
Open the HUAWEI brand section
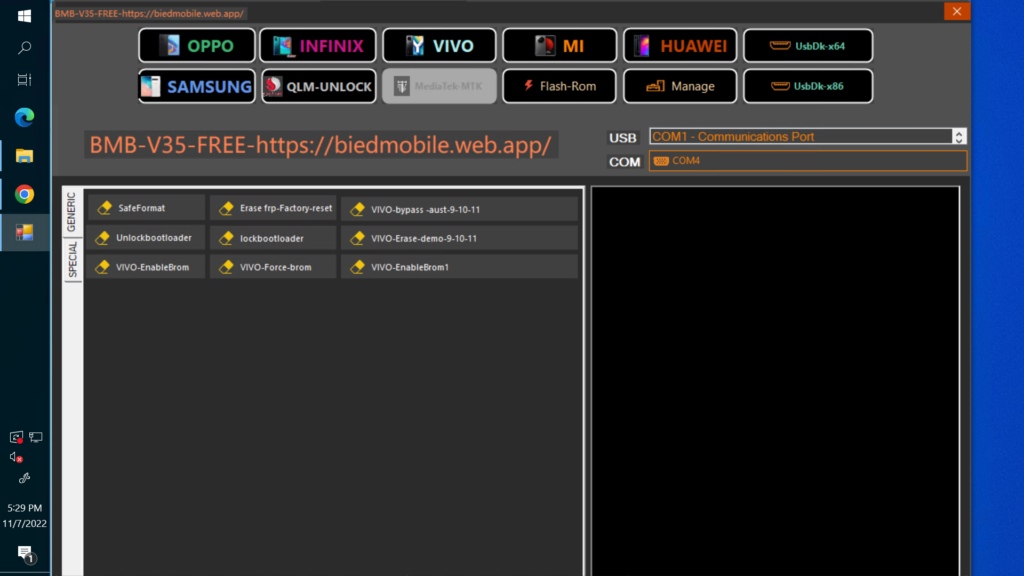coord(680,46)
